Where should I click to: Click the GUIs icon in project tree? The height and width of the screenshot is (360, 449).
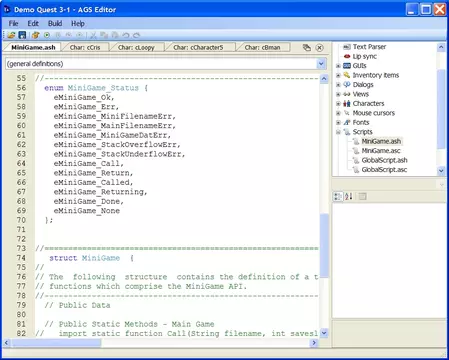(347, 66)
